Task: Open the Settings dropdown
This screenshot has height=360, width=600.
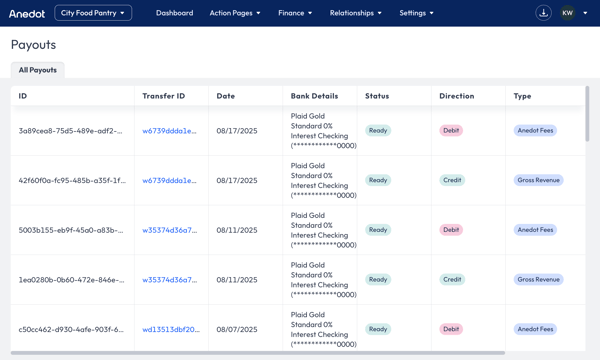Action: (416, 13)
